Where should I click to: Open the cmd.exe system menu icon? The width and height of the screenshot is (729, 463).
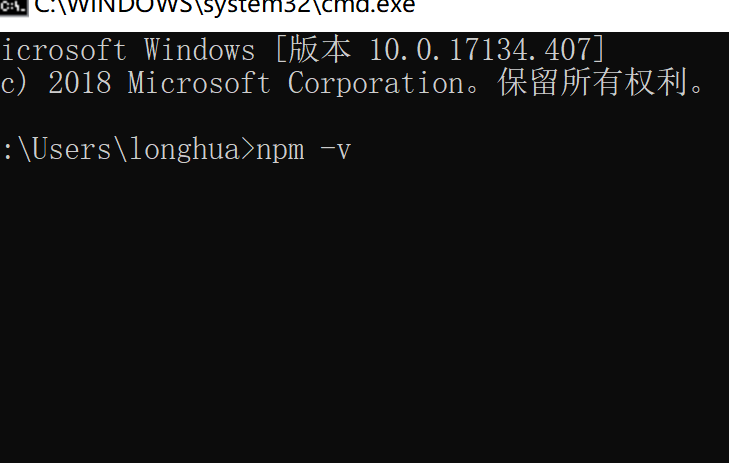pos(13,7)
